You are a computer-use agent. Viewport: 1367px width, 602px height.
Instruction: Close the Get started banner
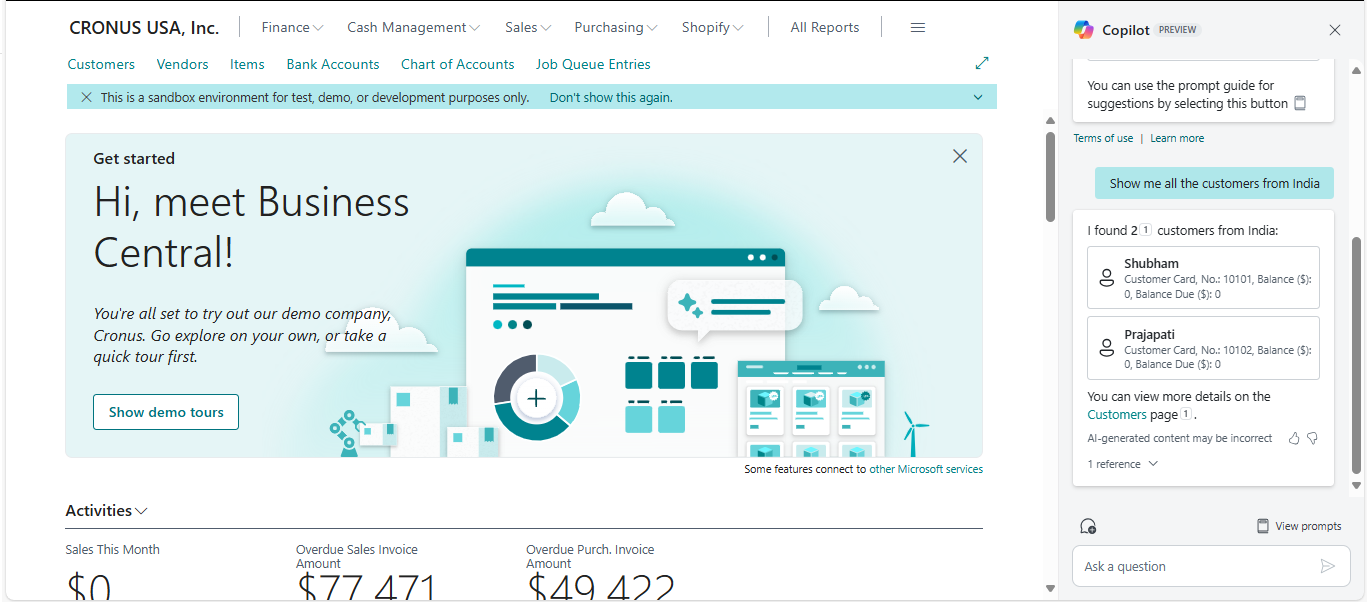pos(960,156)
